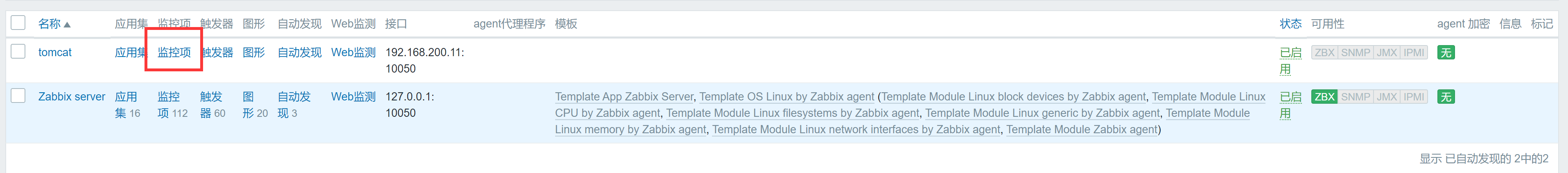Click the grey ZBX badge for tomcat

[x=1324, y=52]
